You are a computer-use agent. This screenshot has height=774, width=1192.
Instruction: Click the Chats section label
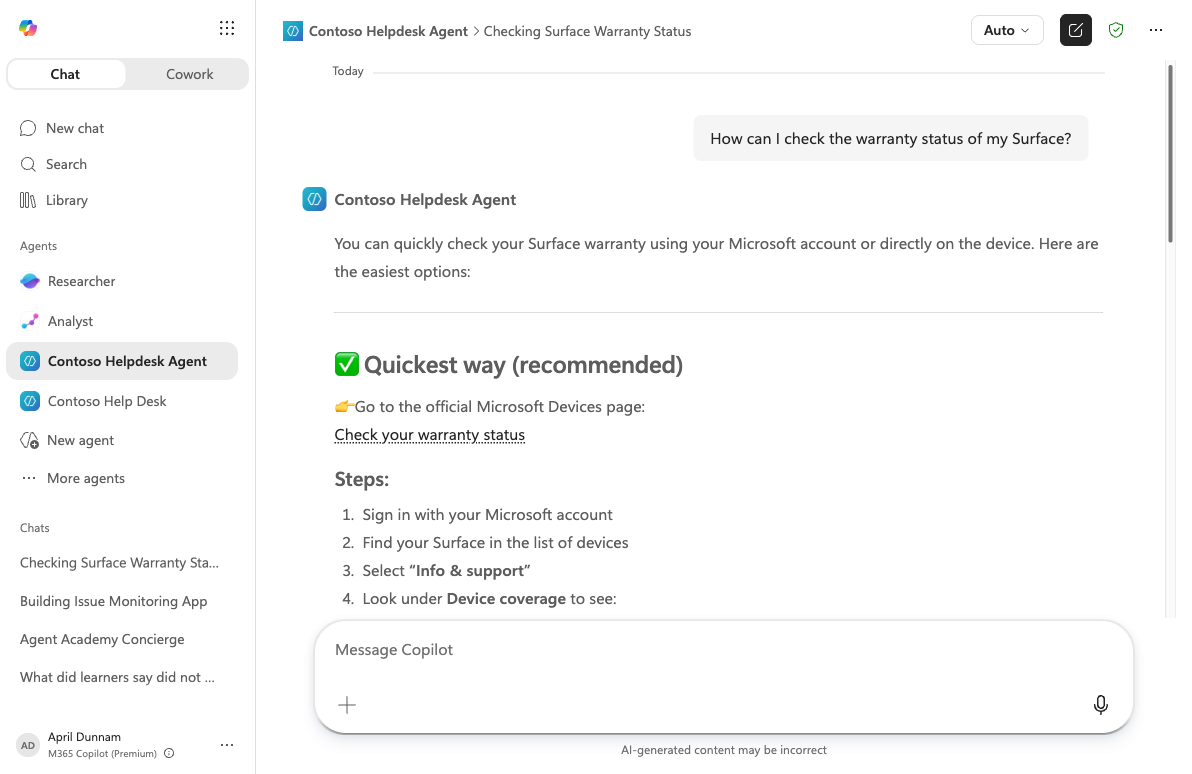[x=34, y=528]
